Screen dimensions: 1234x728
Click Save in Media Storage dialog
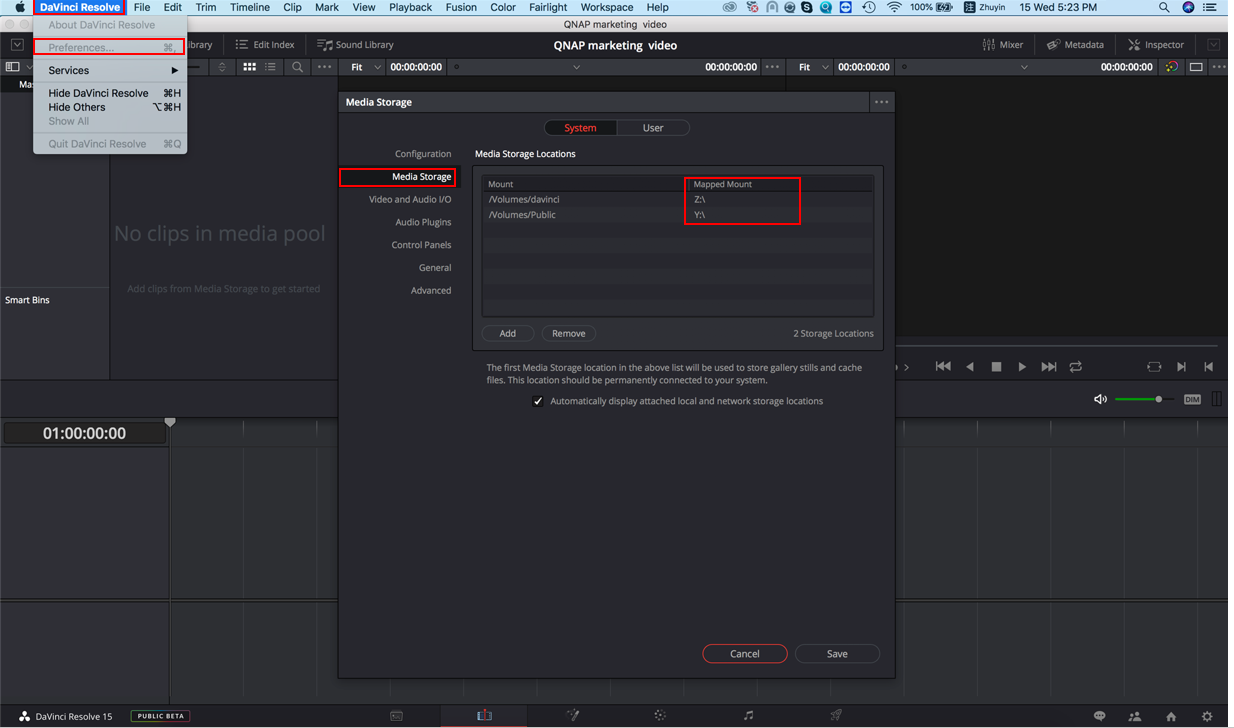tap(837, 654)
